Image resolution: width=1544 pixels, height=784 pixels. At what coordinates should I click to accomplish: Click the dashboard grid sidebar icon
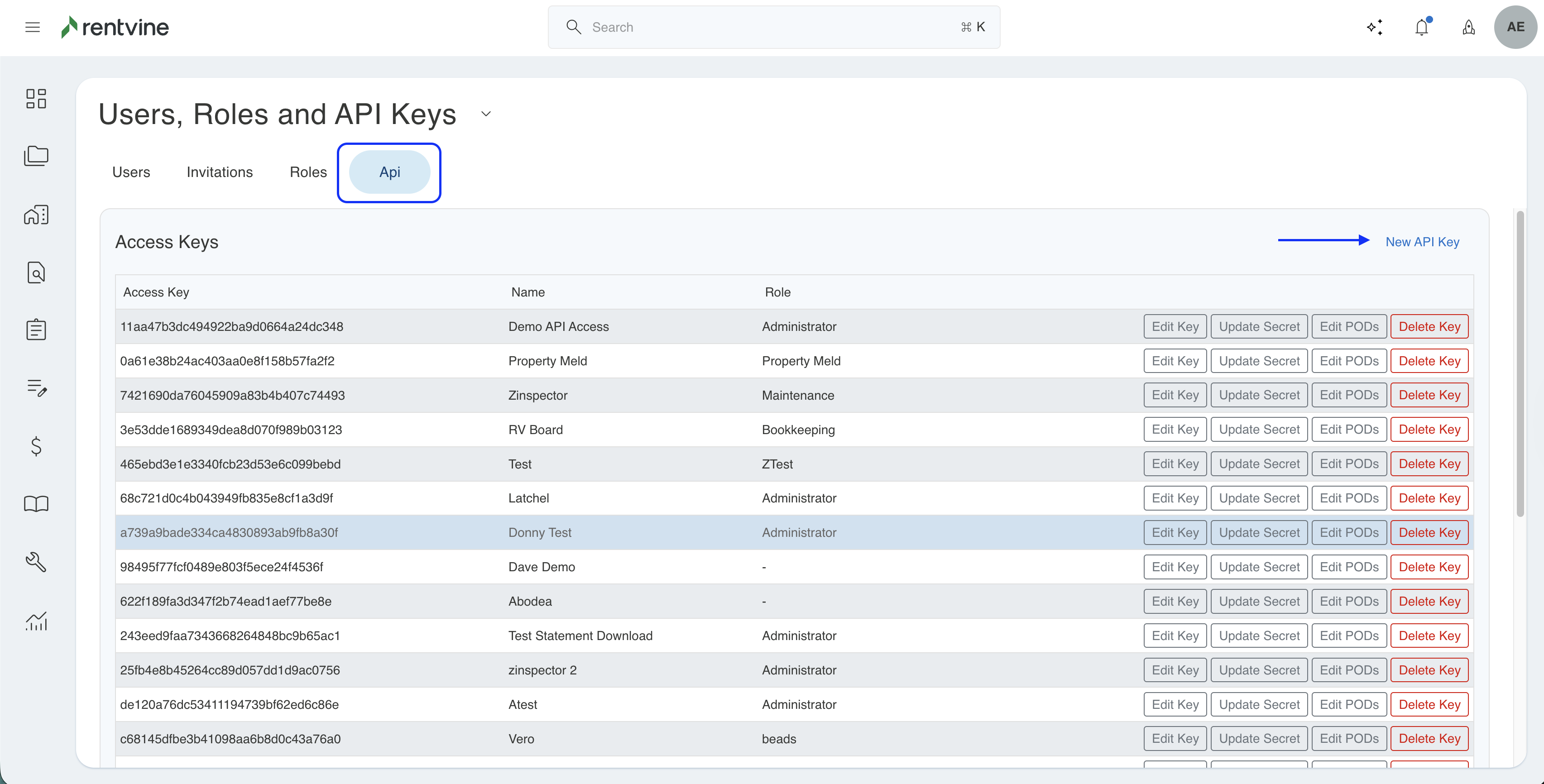pyautogui.click(x=36, y=98)
